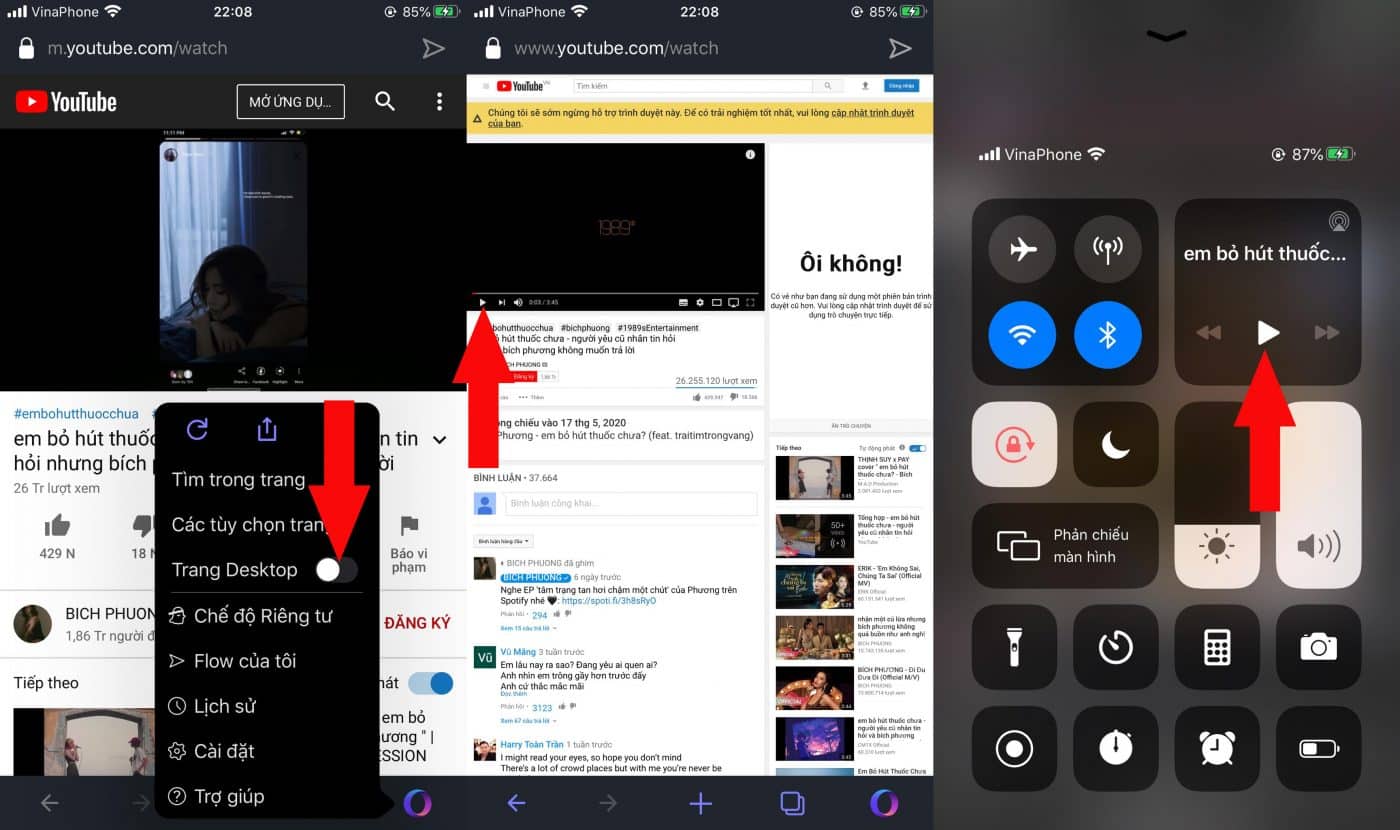This screenshot has height=830, width=1400.
Task: Open the Calculator from Control Center
Action: click(1217, 648)
